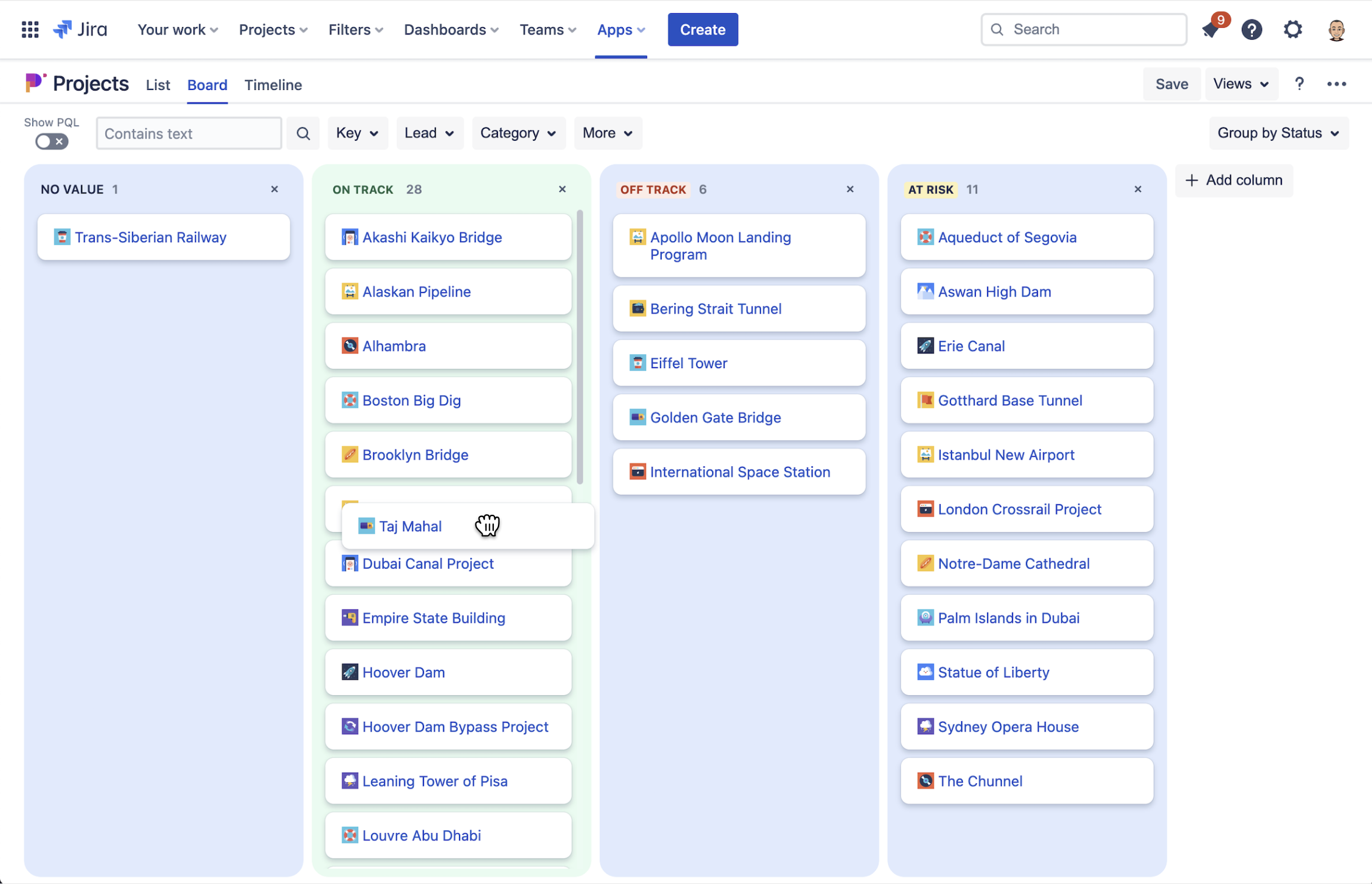
Task: Click the construction icon on Apollo Moon Landing
Action: [638, 237]
